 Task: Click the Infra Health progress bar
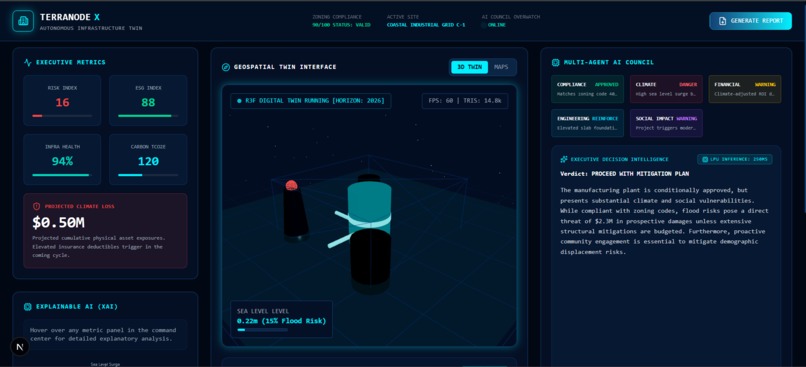62,175
